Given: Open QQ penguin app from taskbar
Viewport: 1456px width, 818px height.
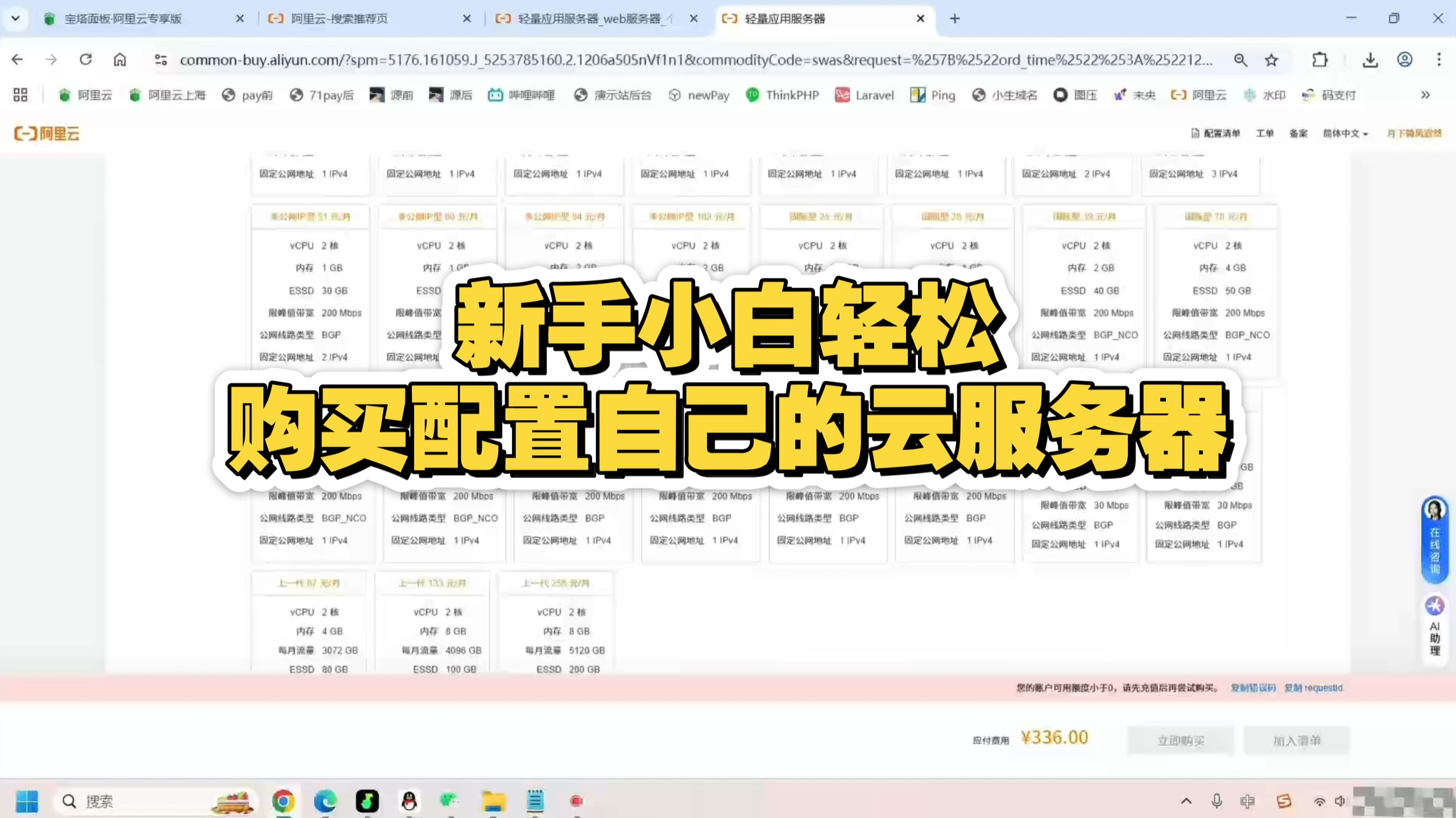Looking at the screenshot, I should tap(409, 801).
